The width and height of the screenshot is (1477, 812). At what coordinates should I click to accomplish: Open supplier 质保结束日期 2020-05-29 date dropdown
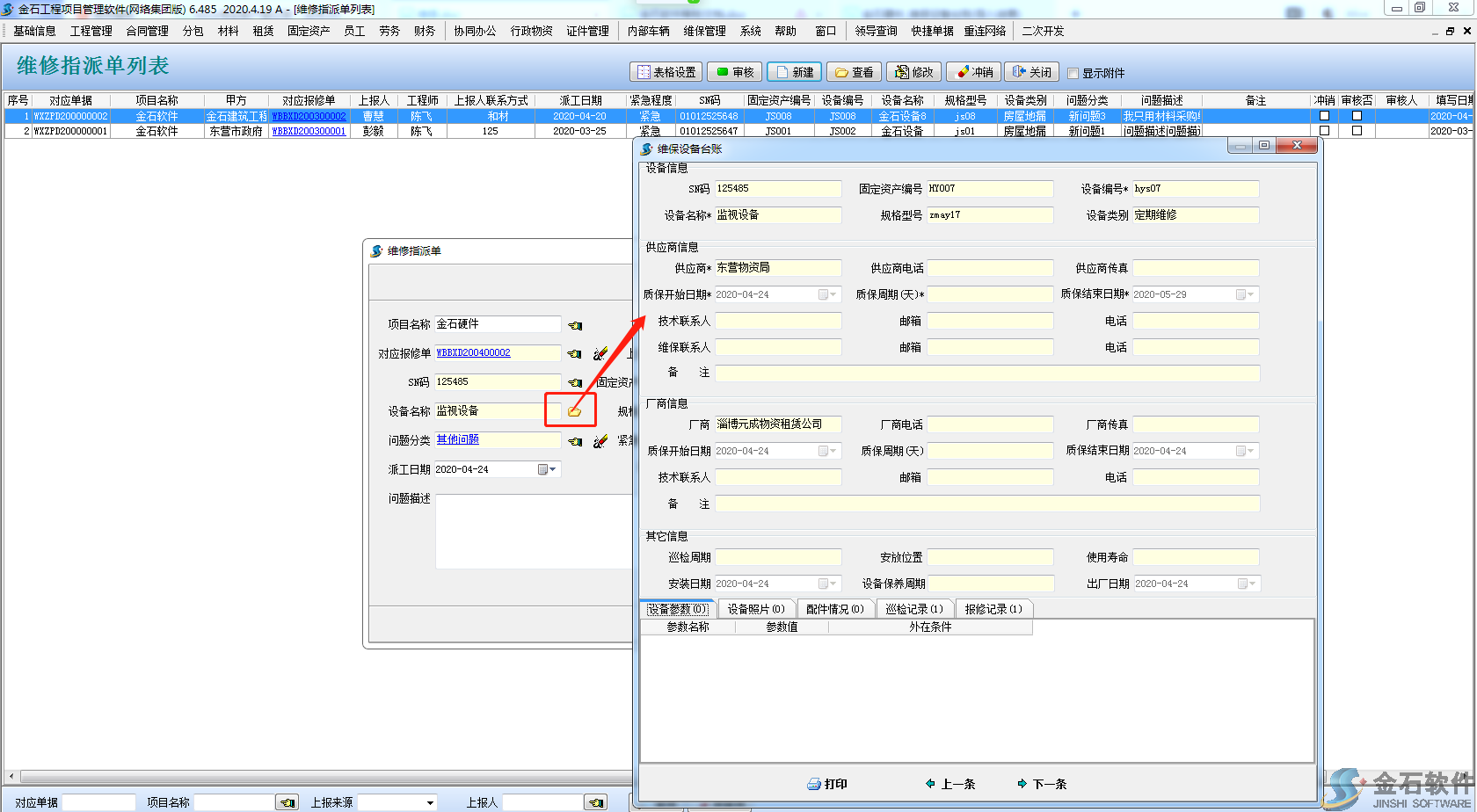tap(1246, 294)
